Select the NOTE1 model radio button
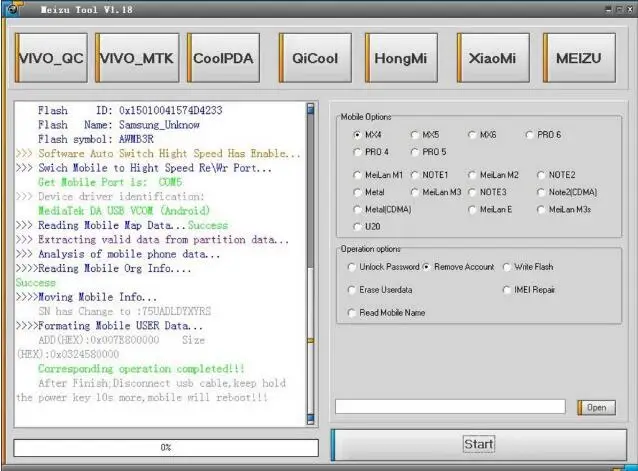This screenshot has width=638, height=471. [415, 175]
